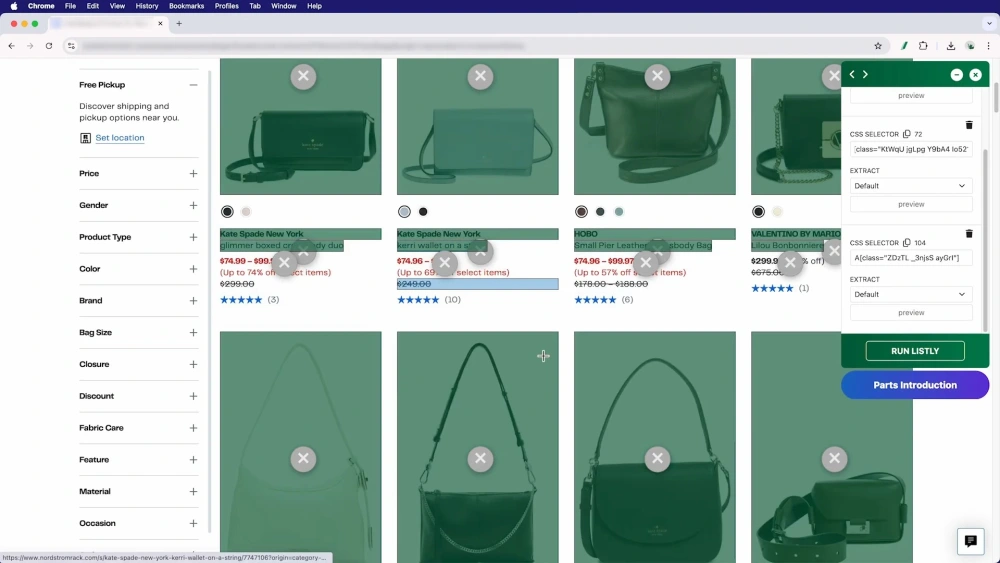Collapse the Free Pickup filter
Image resolution: width=1000 pixels, height=563 pixels.
click(x=193, y=85)
